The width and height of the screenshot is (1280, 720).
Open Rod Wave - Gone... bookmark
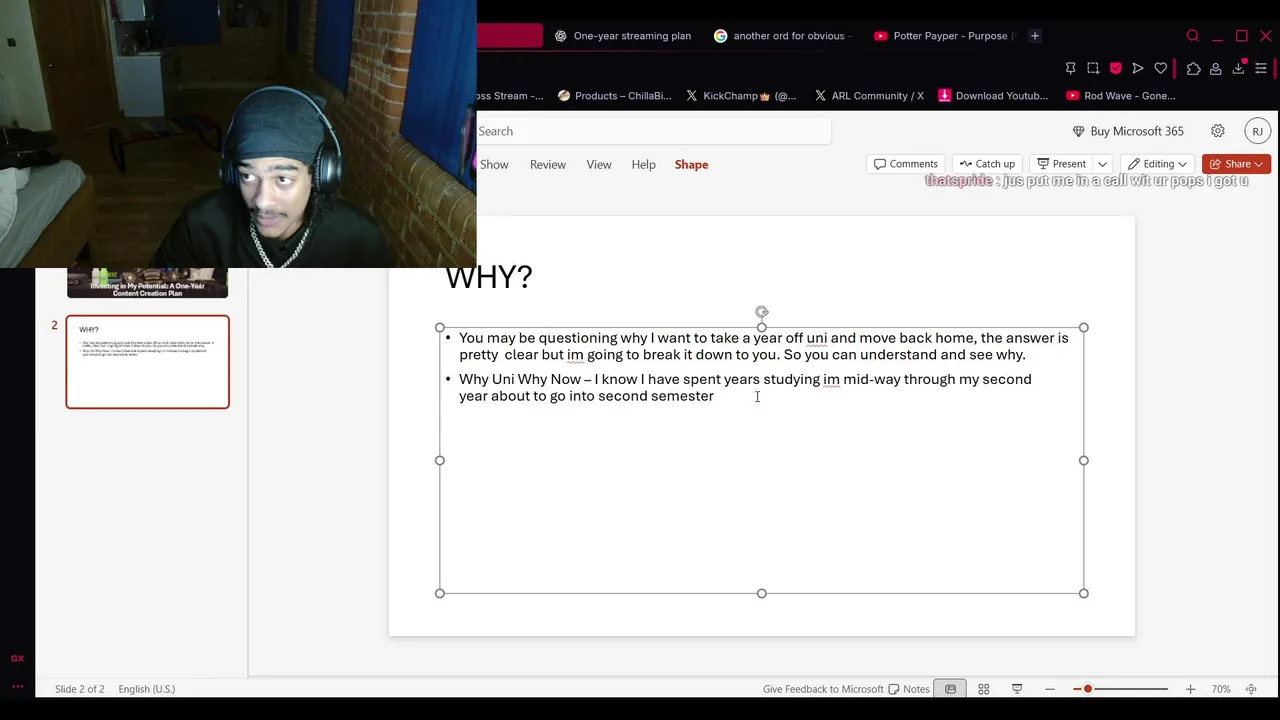(1121, 96)
